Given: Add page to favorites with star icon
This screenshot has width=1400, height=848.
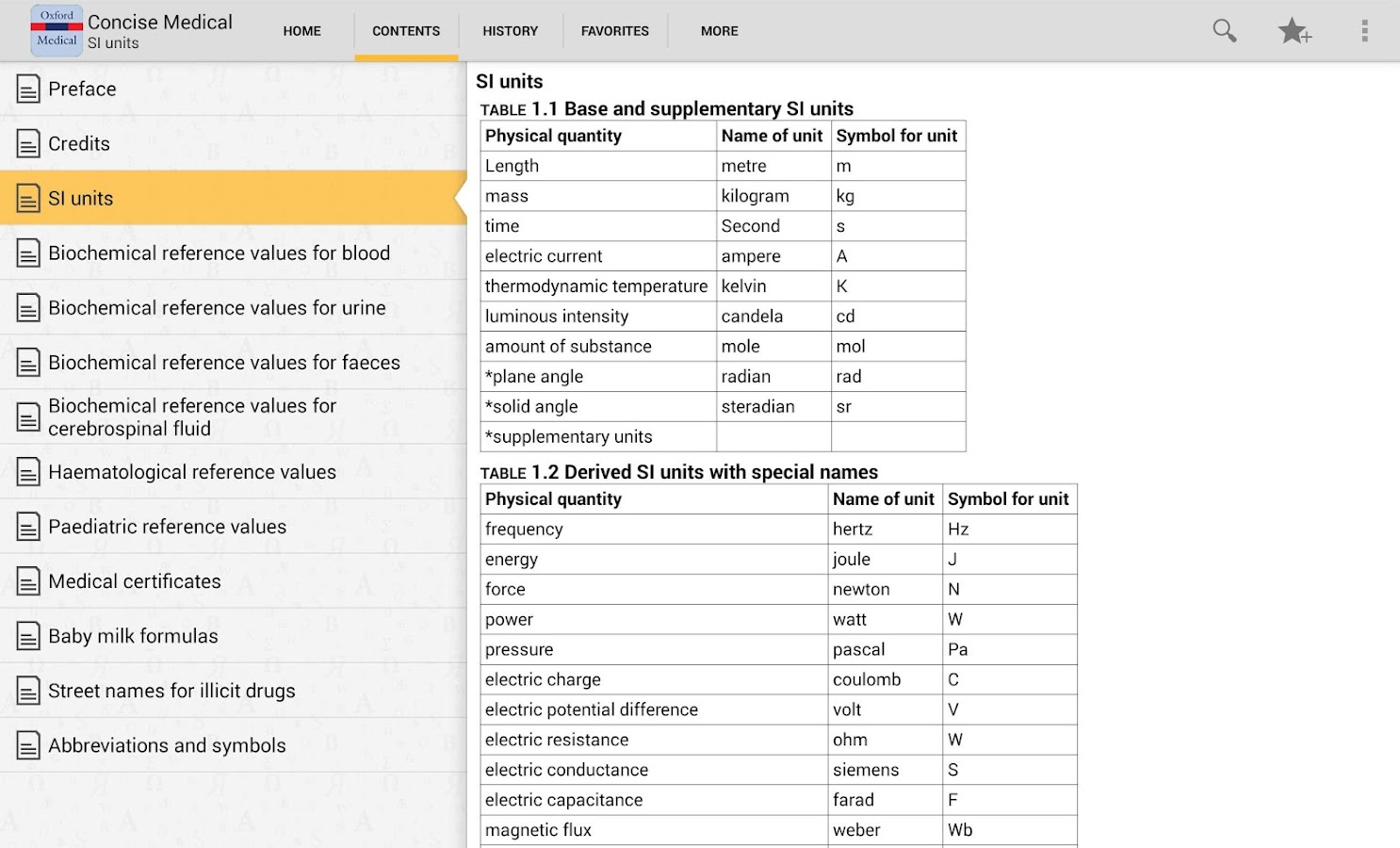Looking at the screenshot, I should coord(1294,31).
